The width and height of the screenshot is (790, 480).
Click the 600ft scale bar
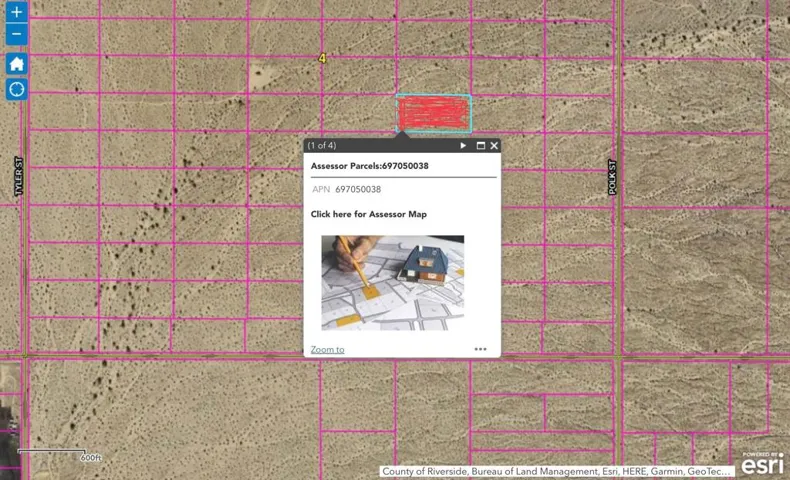click(x=60, y=454)
